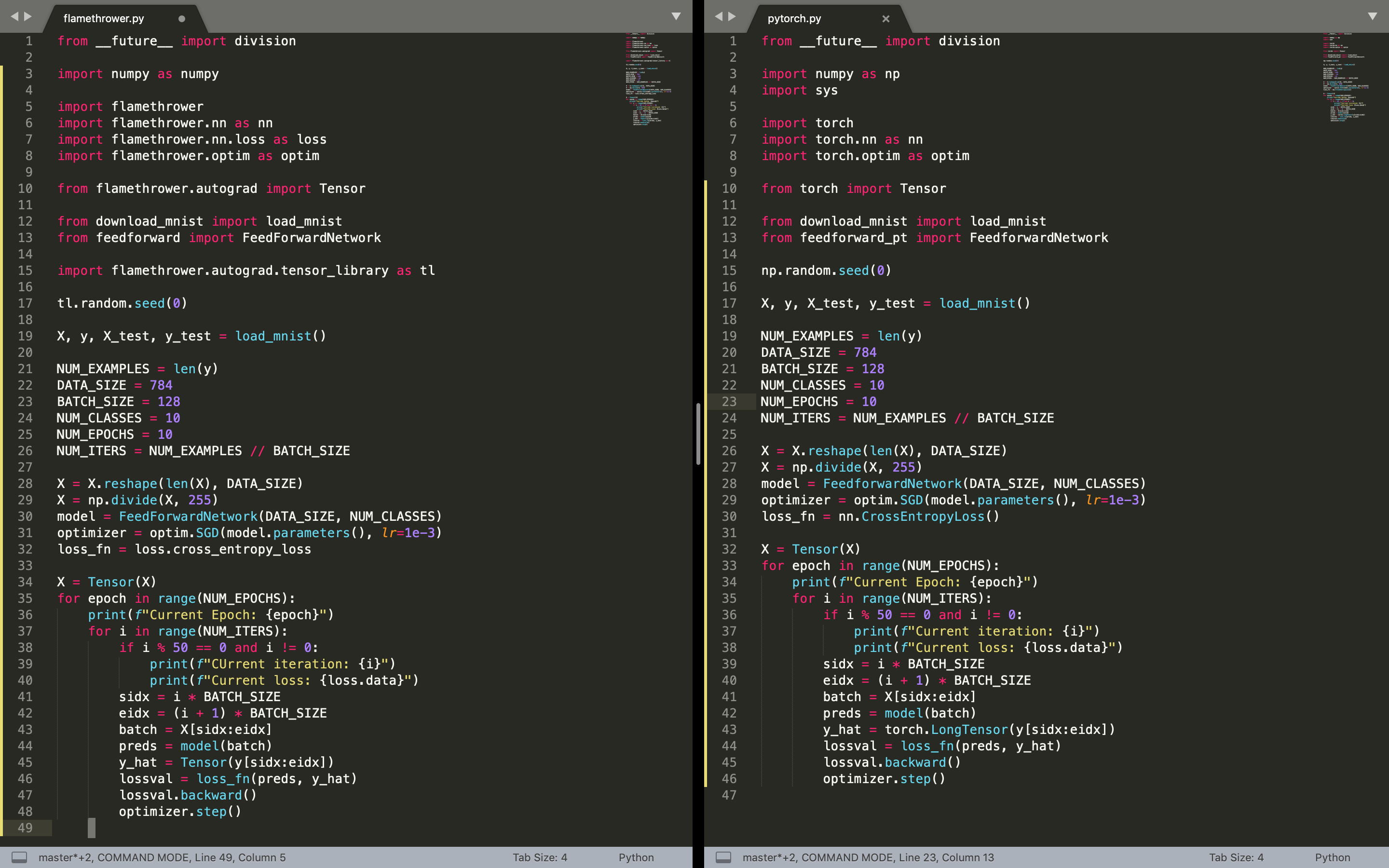The height and width of the screenshot is (868, 1389).
Task: Go to previous tab in left pane
Action: coord(14,17)
